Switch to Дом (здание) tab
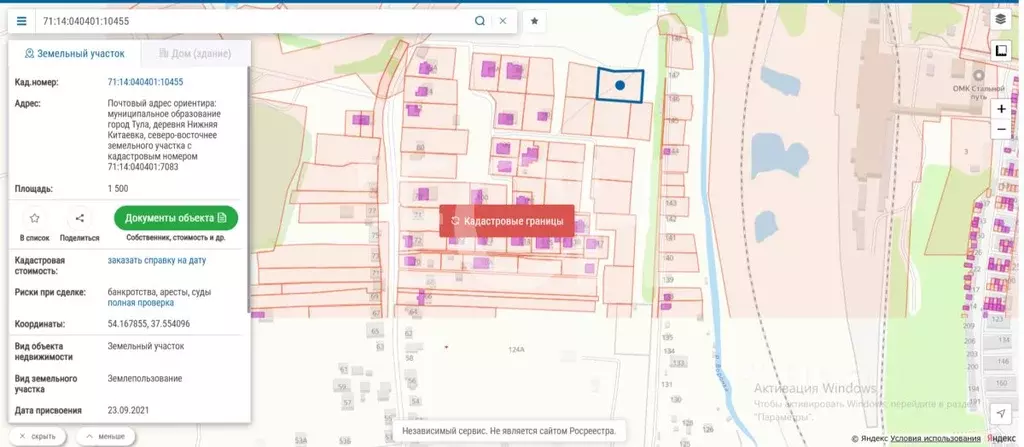Image resolution: width=1024 pixels, height=447 pixels. 195,54
